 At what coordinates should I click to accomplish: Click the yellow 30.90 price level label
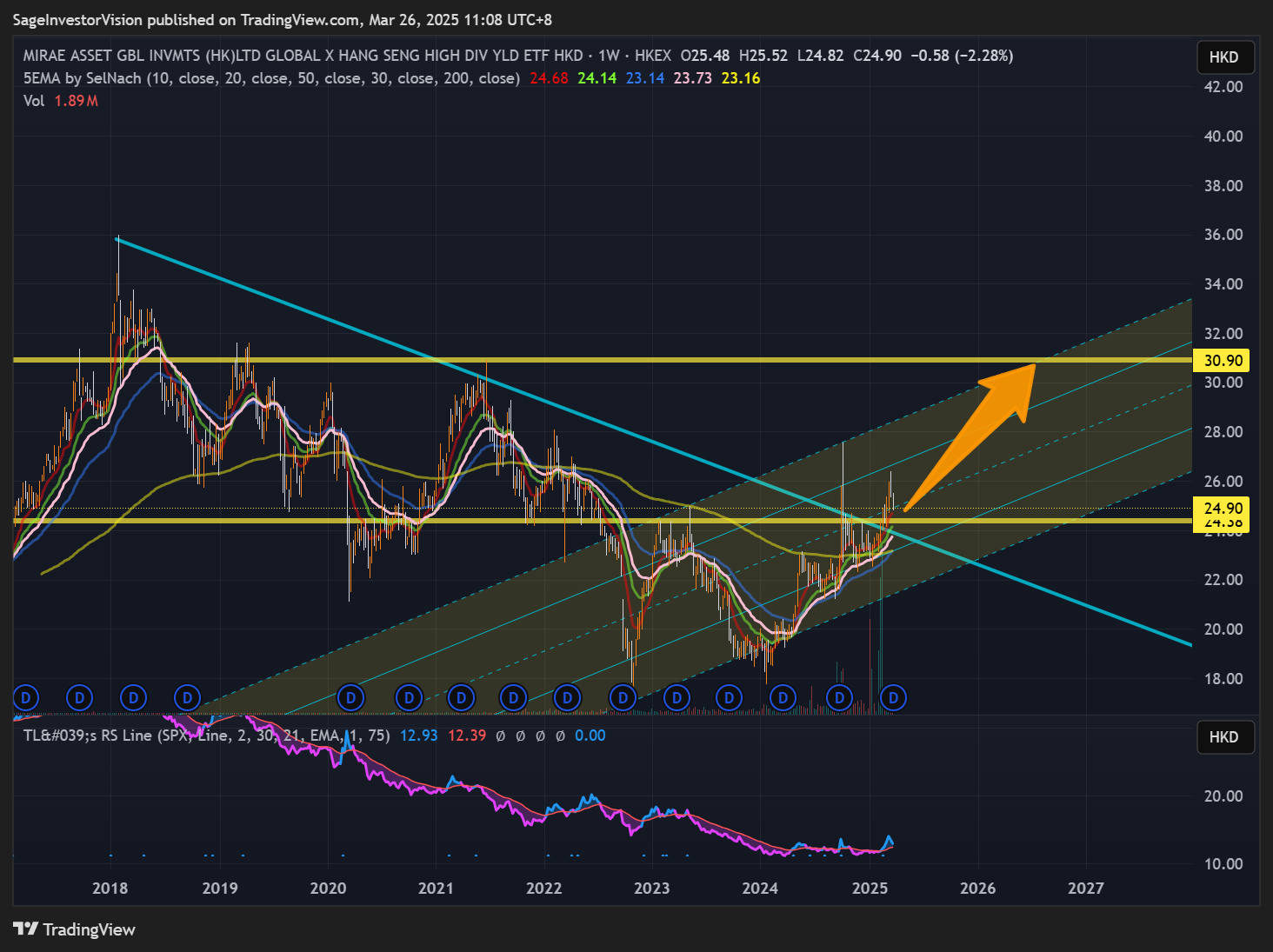point(1223,360)
